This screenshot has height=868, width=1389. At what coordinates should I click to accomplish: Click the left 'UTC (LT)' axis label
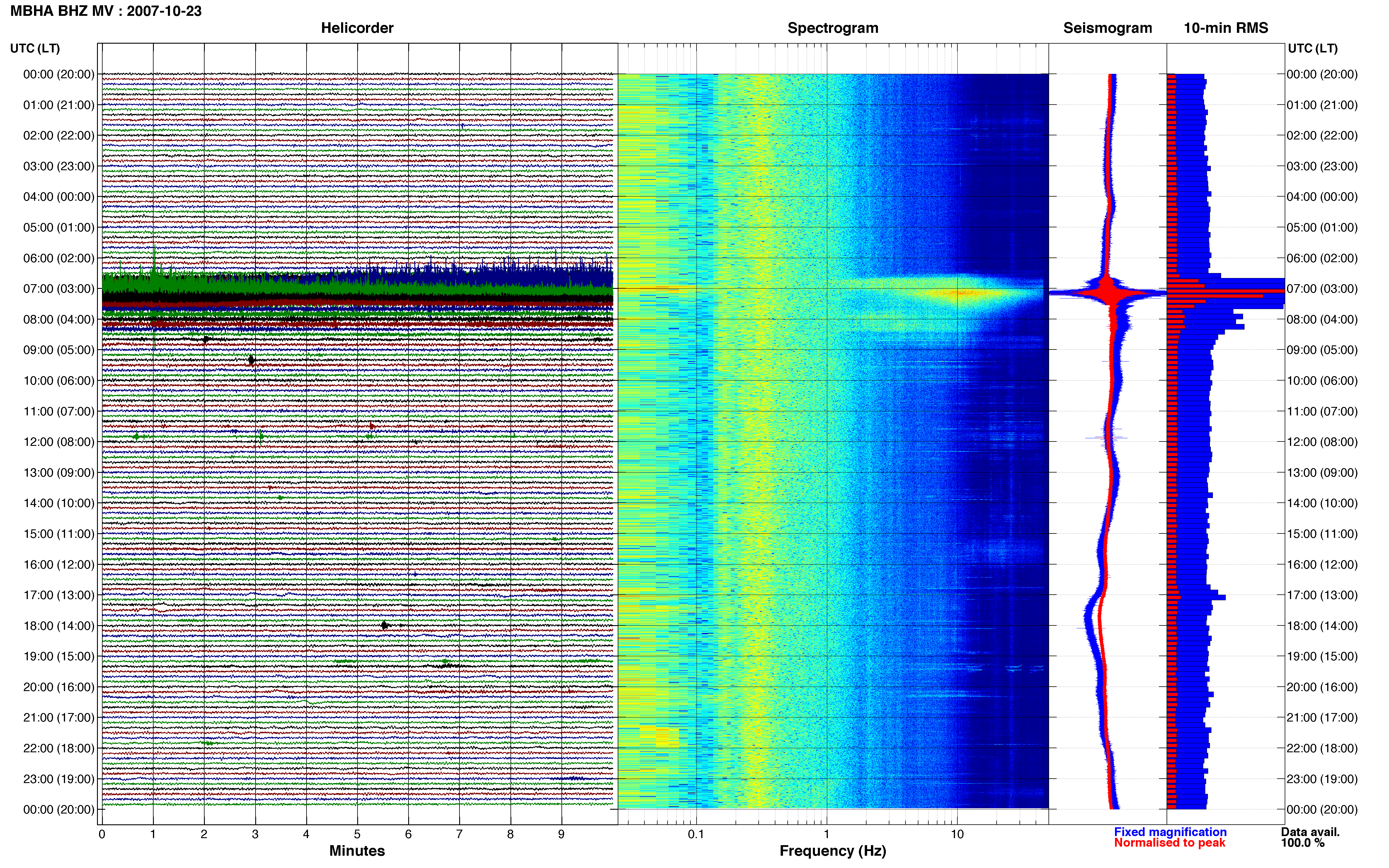click(35, 48)
